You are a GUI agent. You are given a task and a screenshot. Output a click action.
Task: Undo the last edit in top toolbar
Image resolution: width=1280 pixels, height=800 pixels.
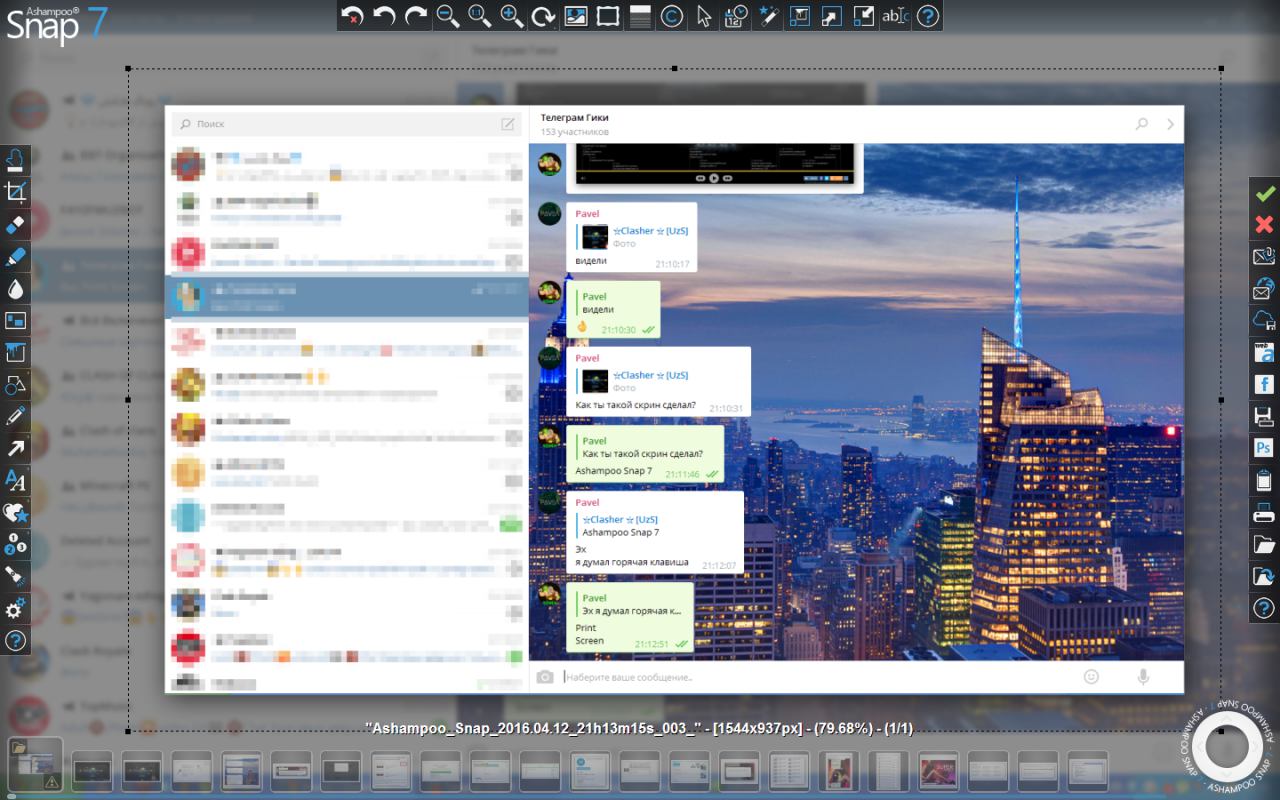pos(384,16)
